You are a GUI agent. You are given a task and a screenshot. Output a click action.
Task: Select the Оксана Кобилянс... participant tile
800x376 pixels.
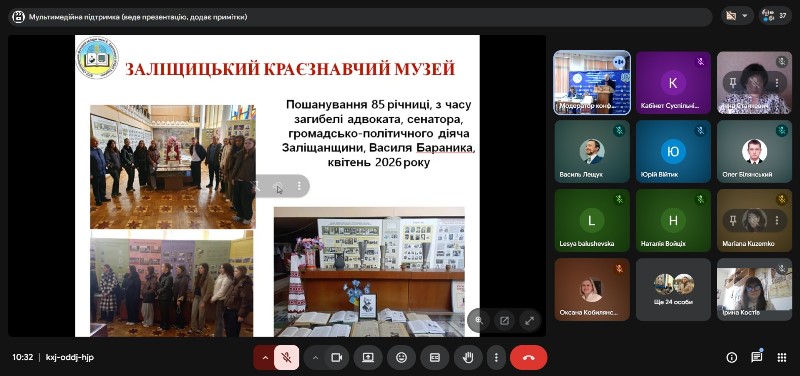click(x=592, y=289)
